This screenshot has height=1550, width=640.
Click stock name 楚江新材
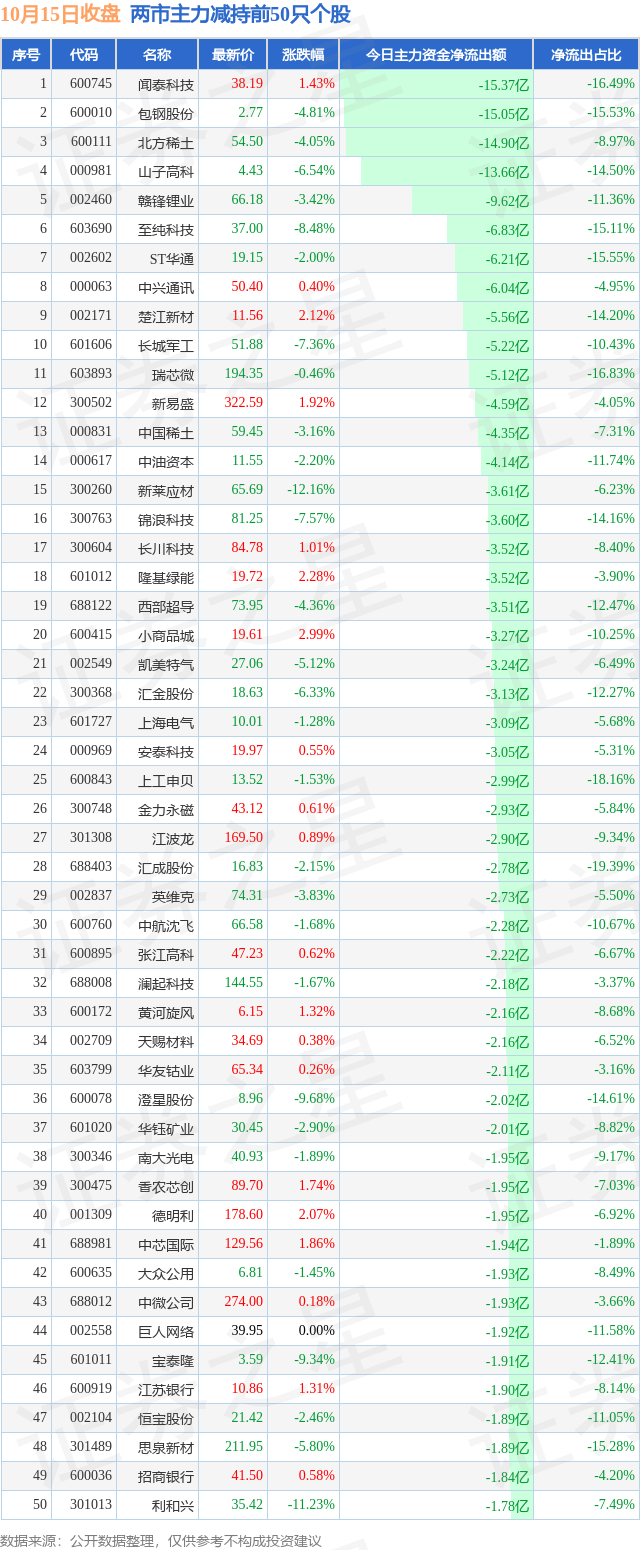[x=166, y=316]
